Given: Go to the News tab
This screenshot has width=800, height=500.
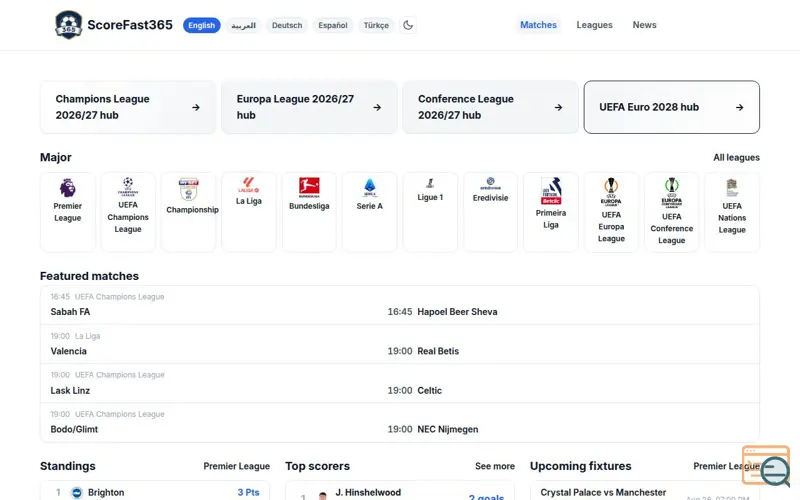Looking at the screenshot, I should coord(644,25).
